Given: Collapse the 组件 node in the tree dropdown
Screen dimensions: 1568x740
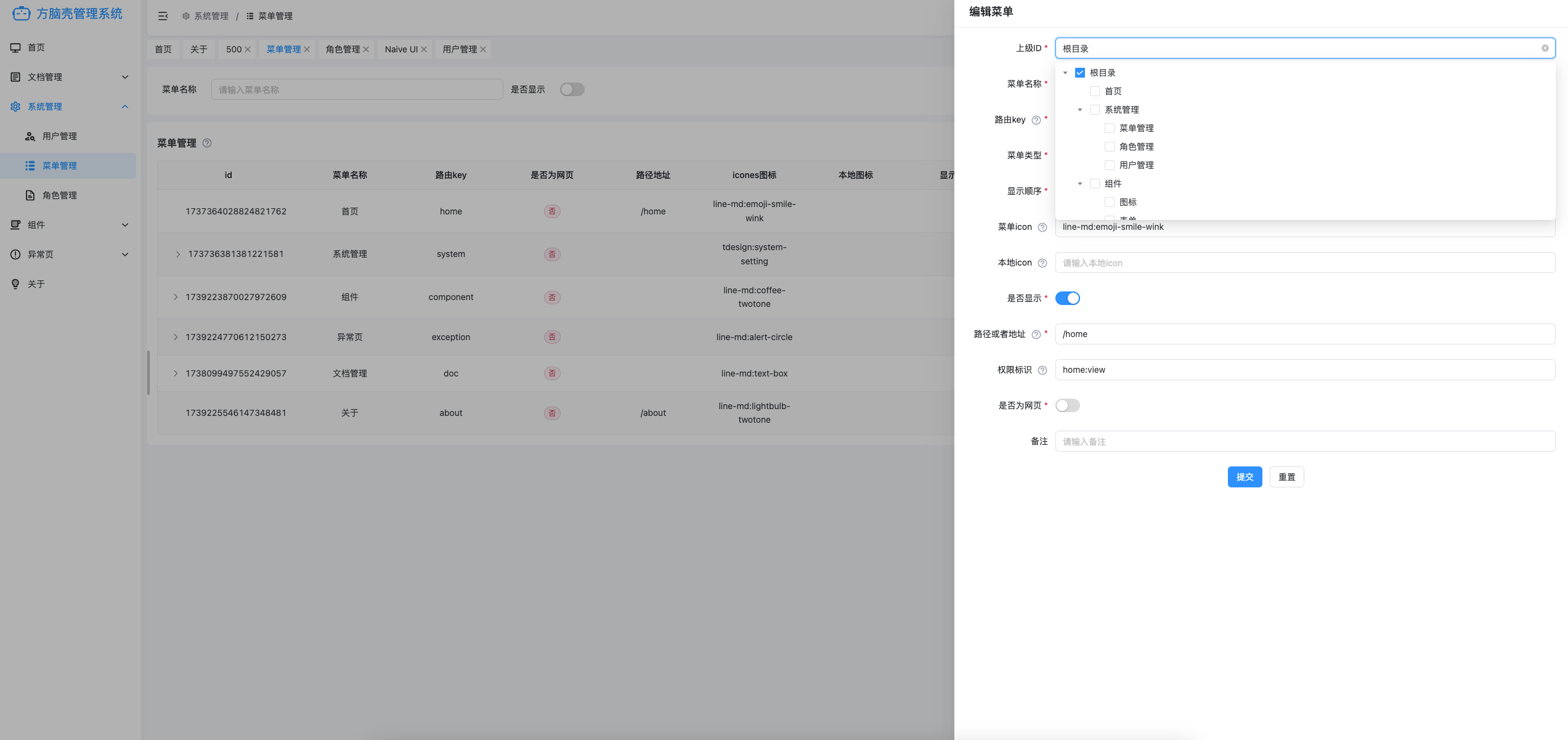Looking at the screenshot, I should (1079, 184).
